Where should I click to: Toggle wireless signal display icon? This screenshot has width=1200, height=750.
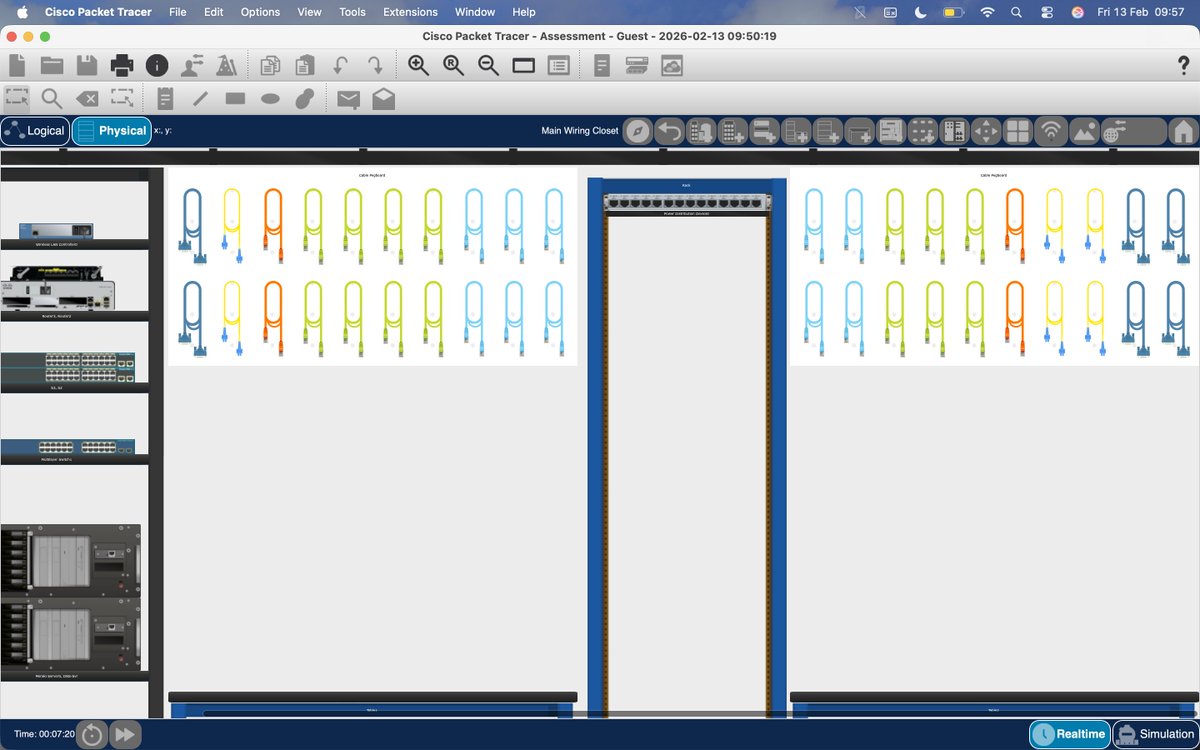coord(1050,131)
